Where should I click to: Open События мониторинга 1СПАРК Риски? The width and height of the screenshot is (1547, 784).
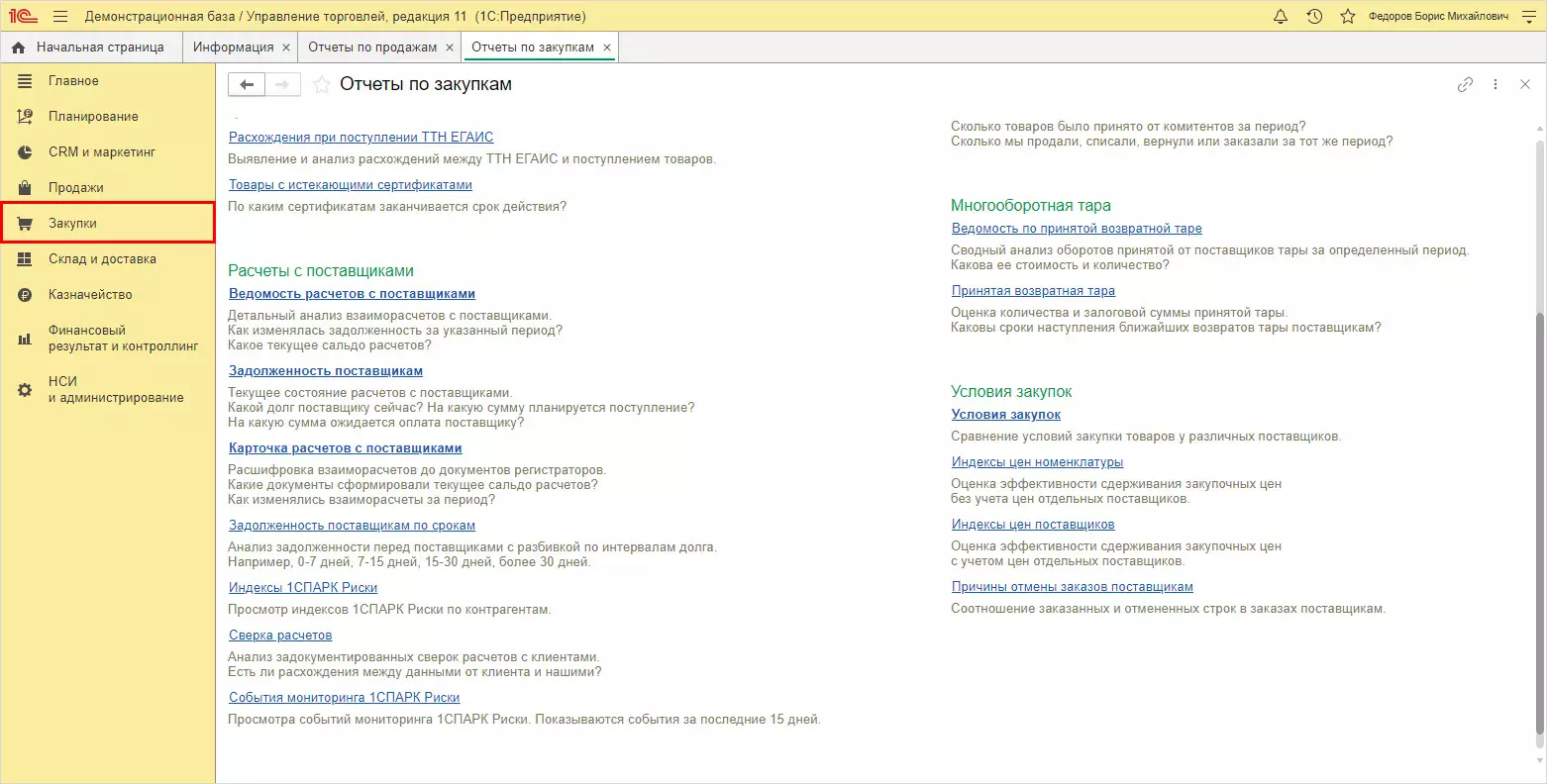pos(344,698)
